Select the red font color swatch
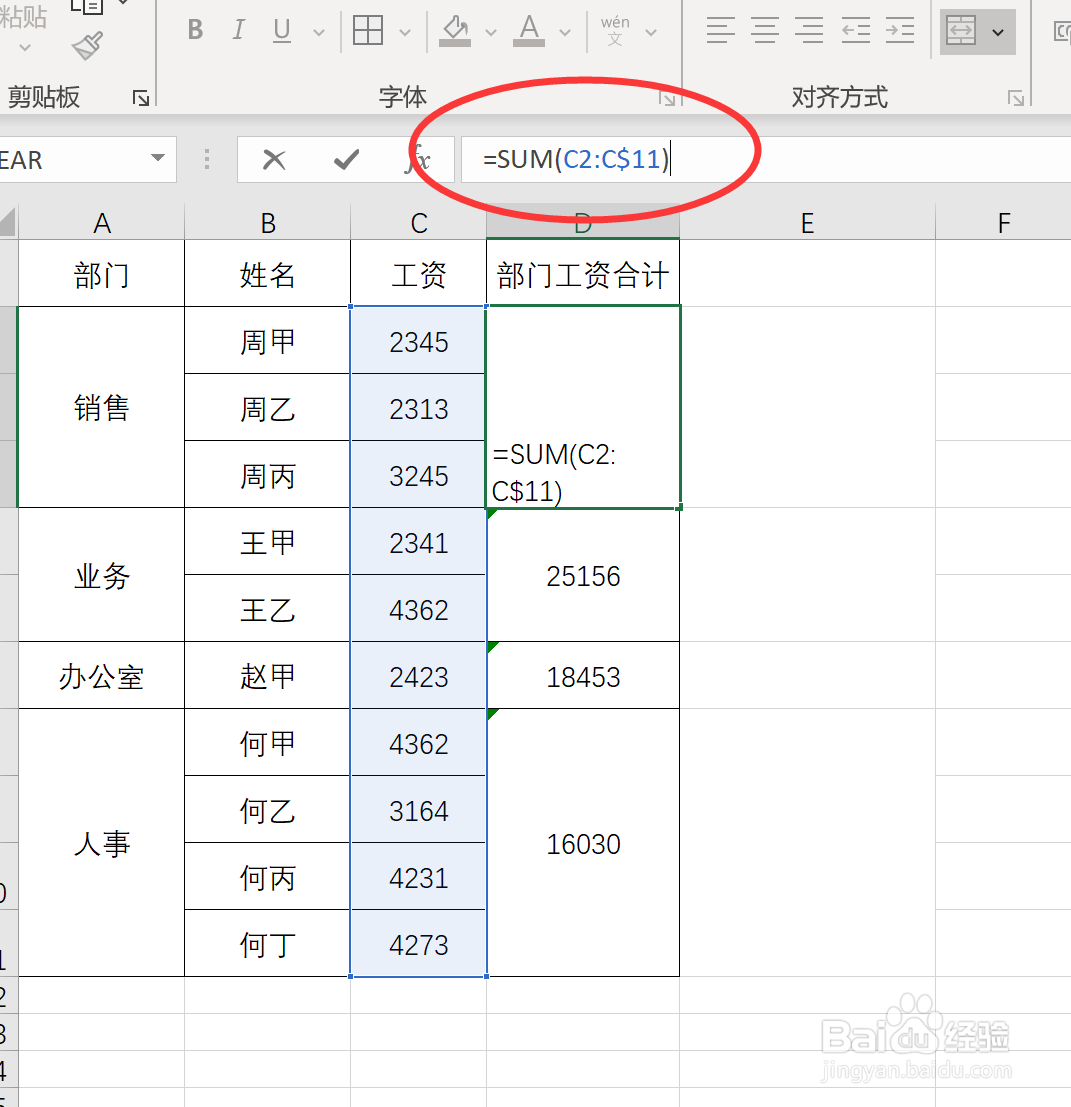1071x1107 pixels. point(528,41)
